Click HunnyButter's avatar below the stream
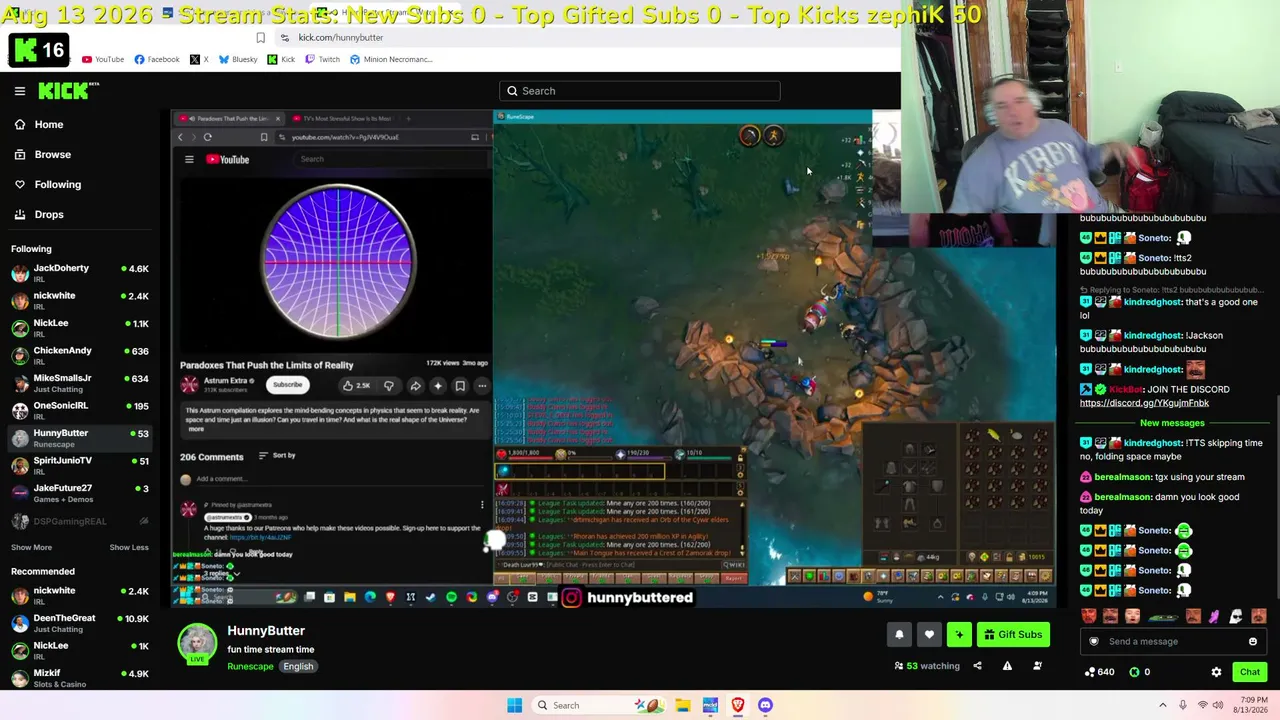This screenshot has height=720, width=1280. click(x=197, y=643)
